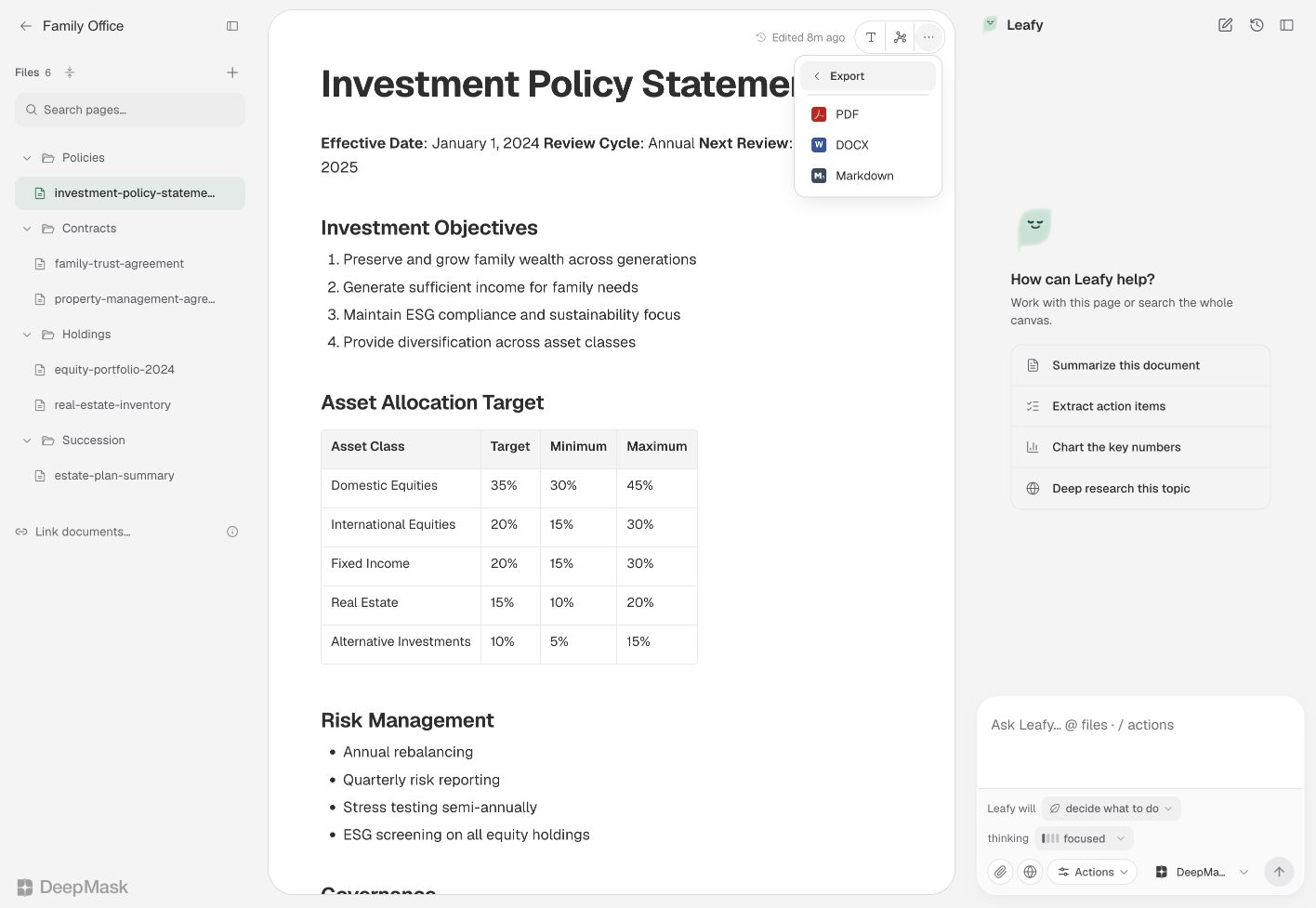1316x908 pixels.
Task: Toggle web search globe icon
Action: click(1030, 872)
